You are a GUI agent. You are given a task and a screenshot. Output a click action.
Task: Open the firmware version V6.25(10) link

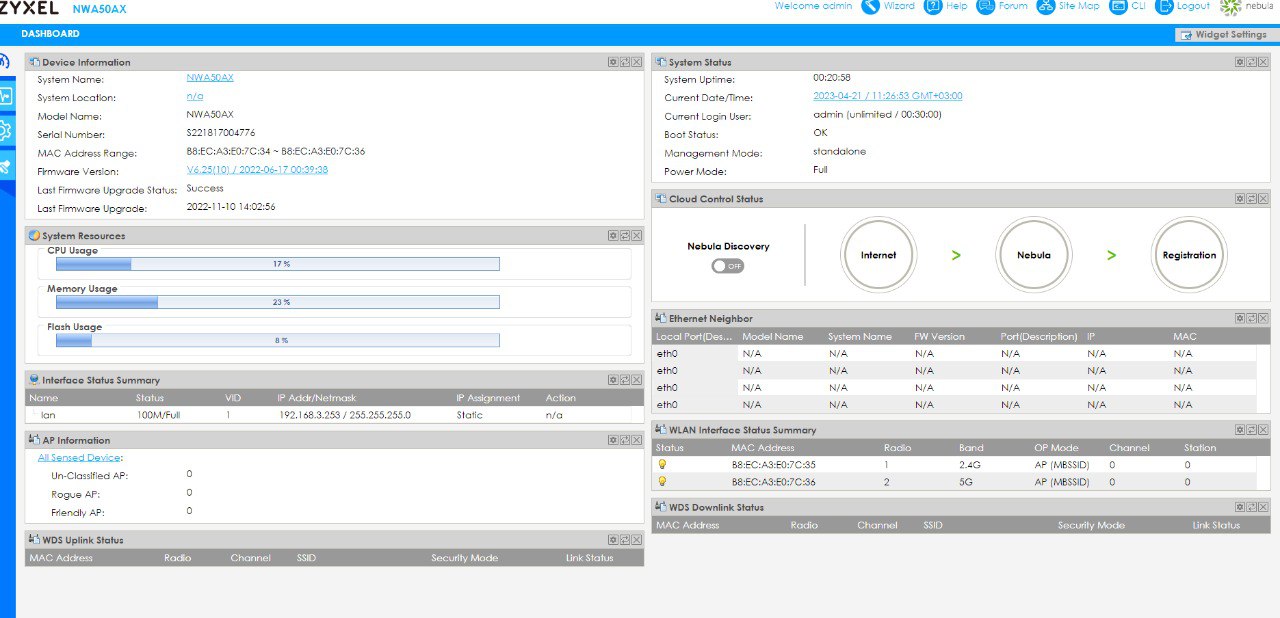pyautogui.click(x=257, y=170)
